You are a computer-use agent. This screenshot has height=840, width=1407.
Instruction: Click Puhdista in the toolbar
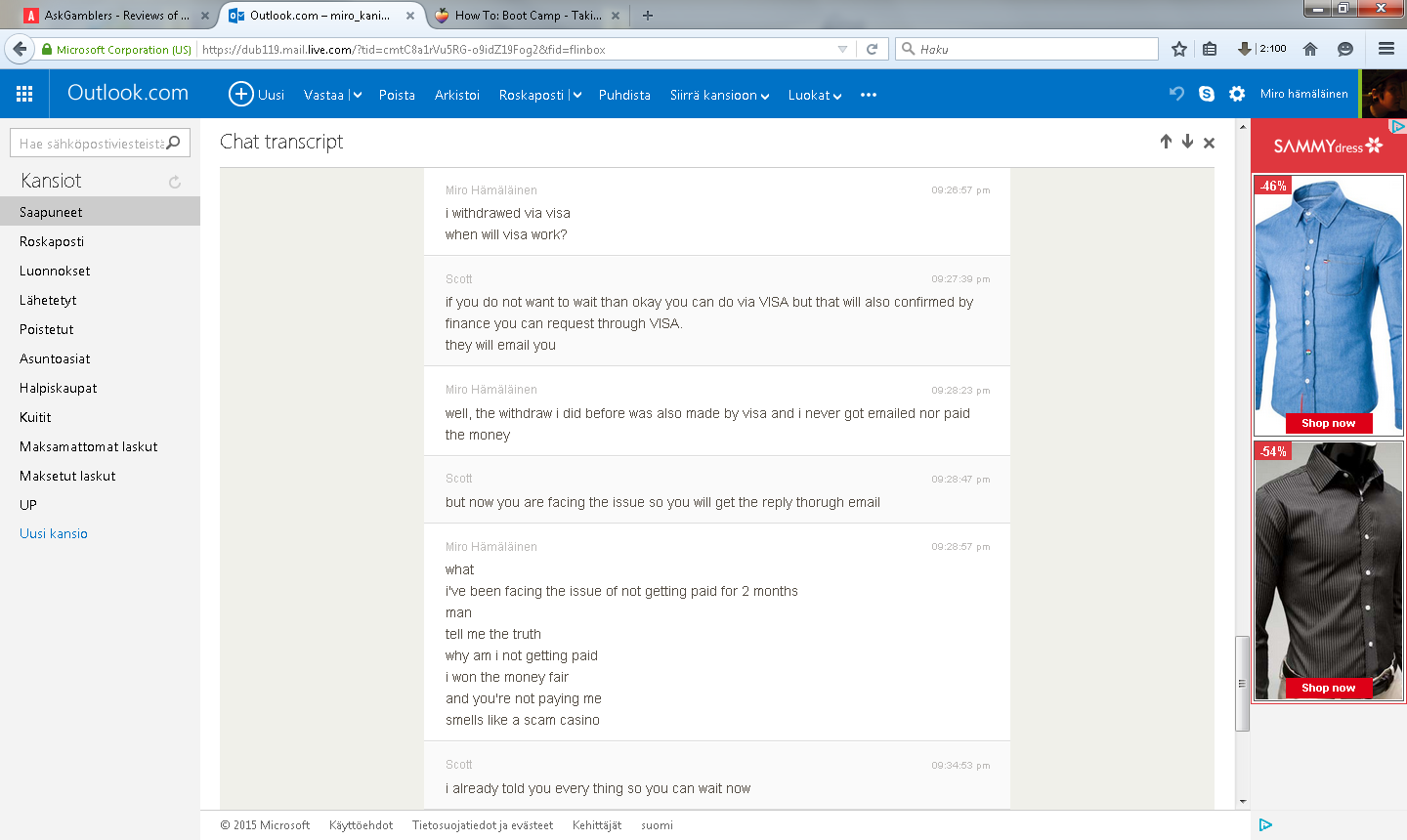pyautogui.click(x=624, y=95)
